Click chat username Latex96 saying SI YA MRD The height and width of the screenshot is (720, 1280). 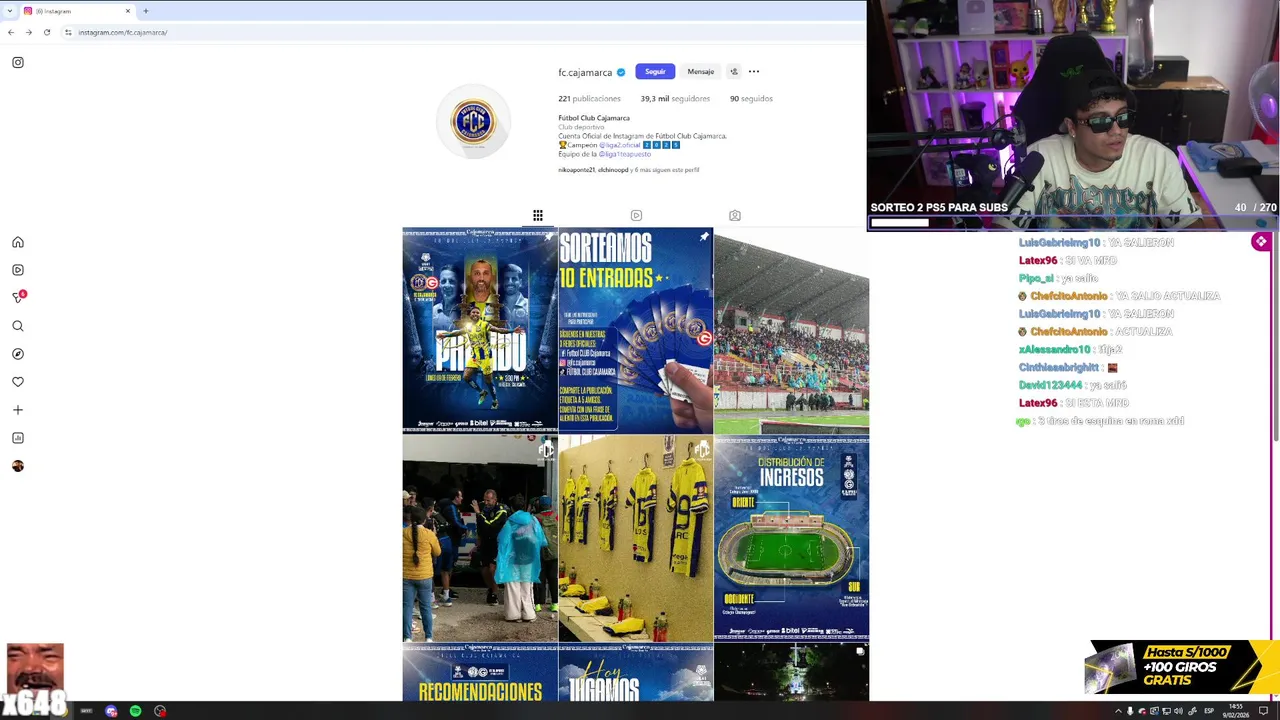1038,261
